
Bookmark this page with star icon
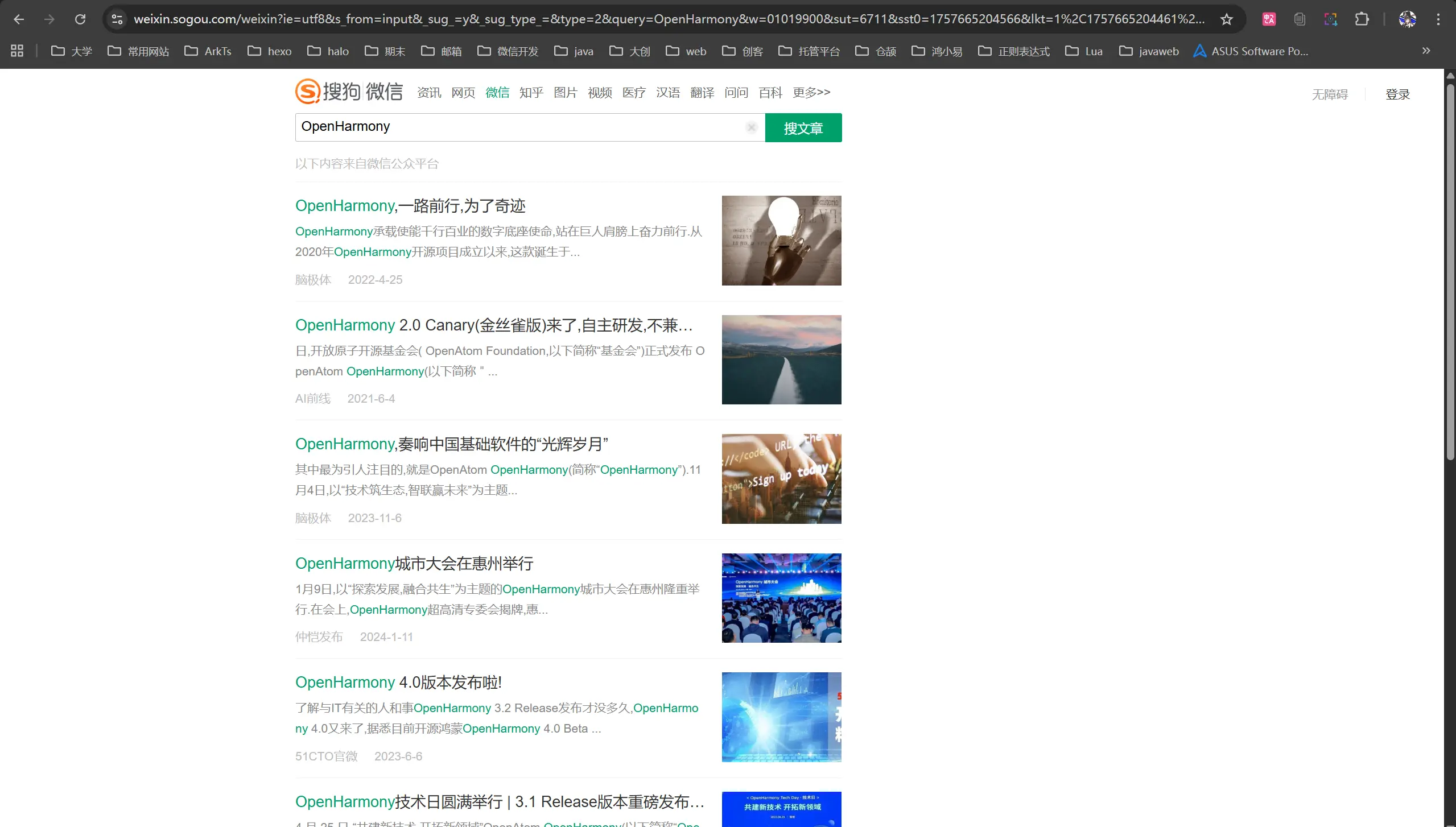click(x=1227, y=19)
